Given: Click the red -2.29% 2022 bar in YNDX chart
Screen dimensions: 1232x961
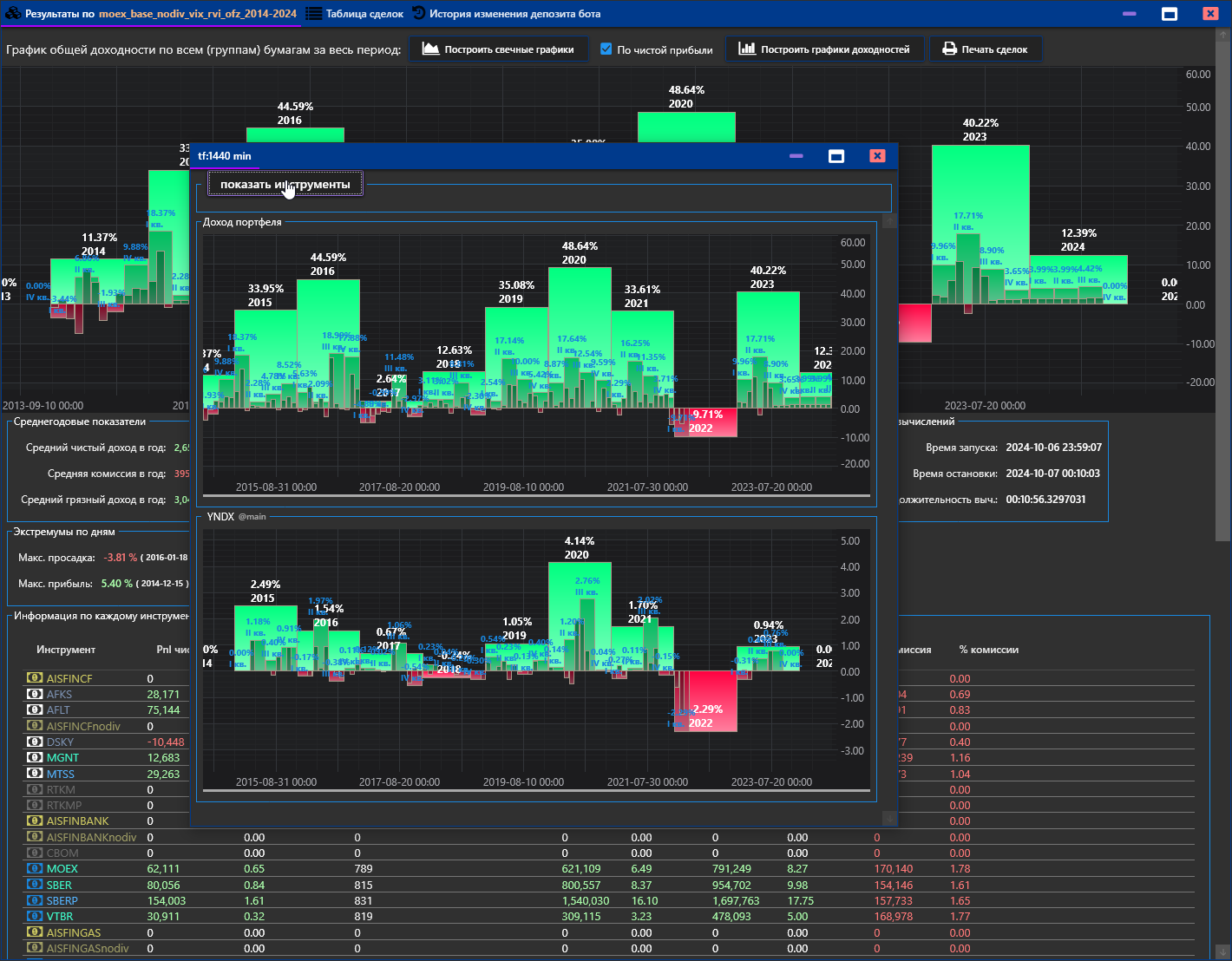Looking at the screenshot, I should [705, 701].
